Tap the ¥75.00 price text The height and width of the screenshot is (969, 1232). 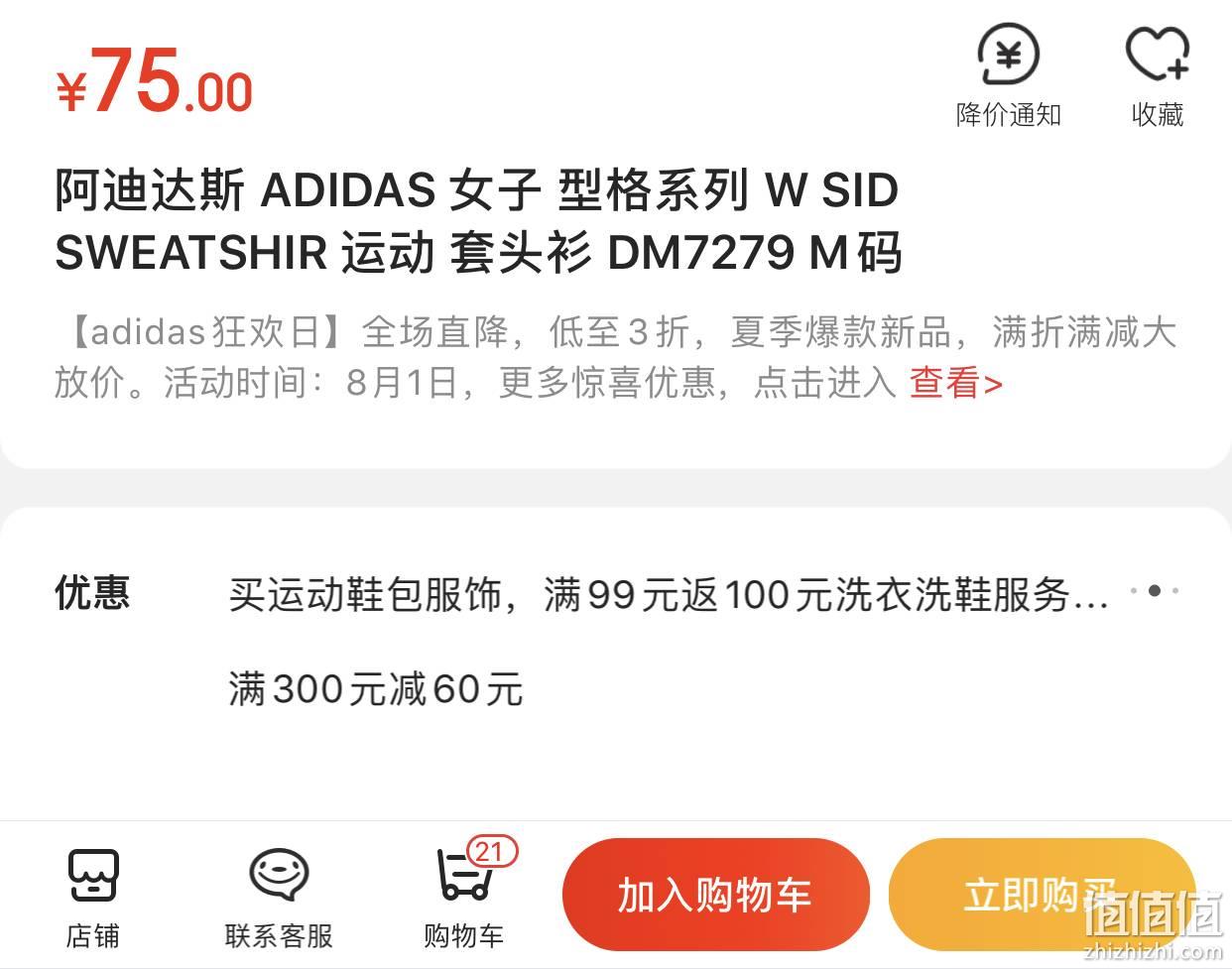pos(154,81)
